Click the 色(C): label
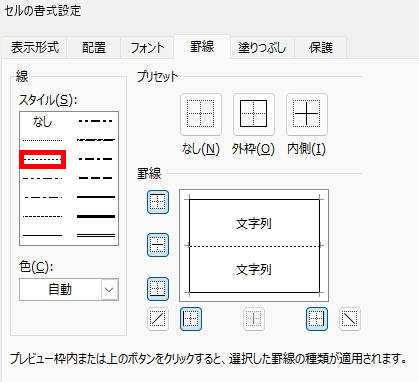 [36, 267]
